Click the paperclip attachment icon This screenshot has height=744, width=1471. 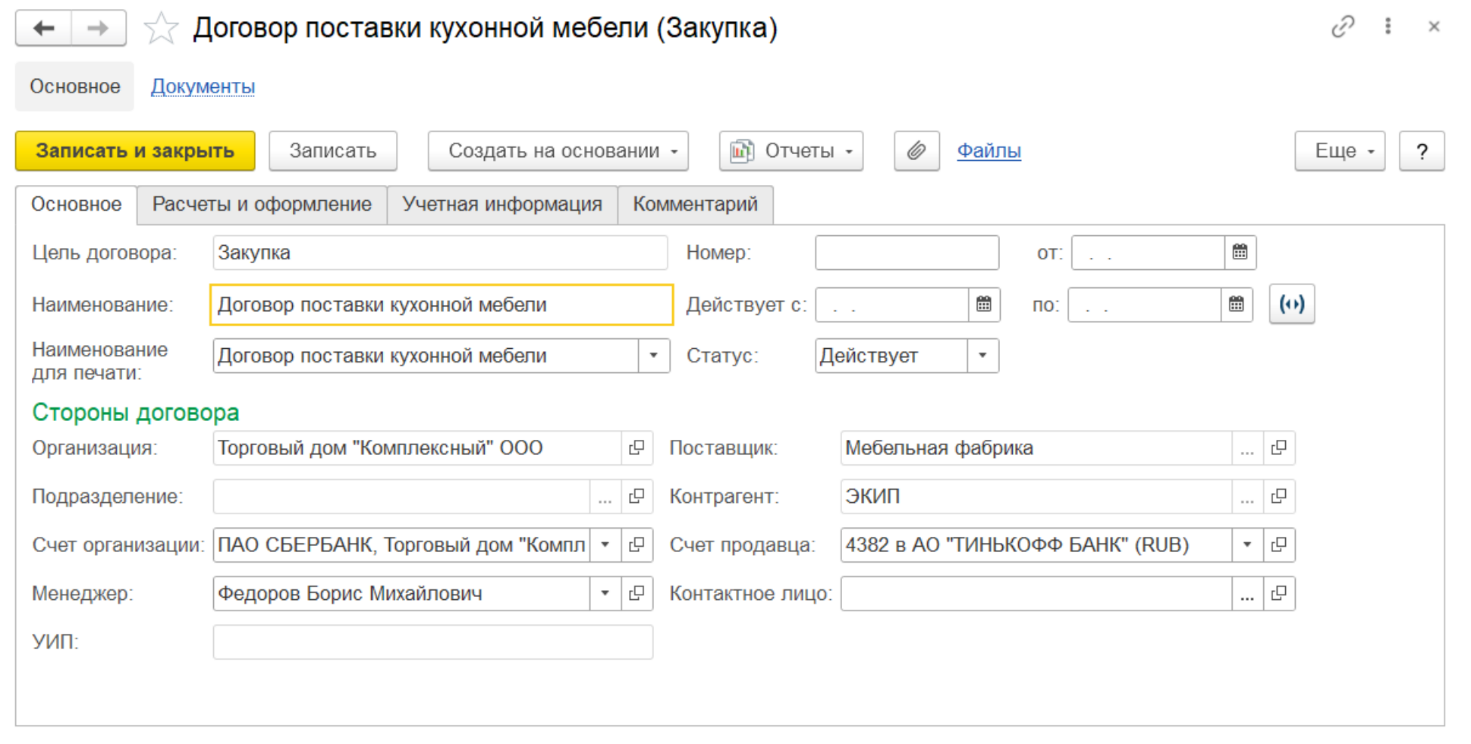(x=916, y=151)
